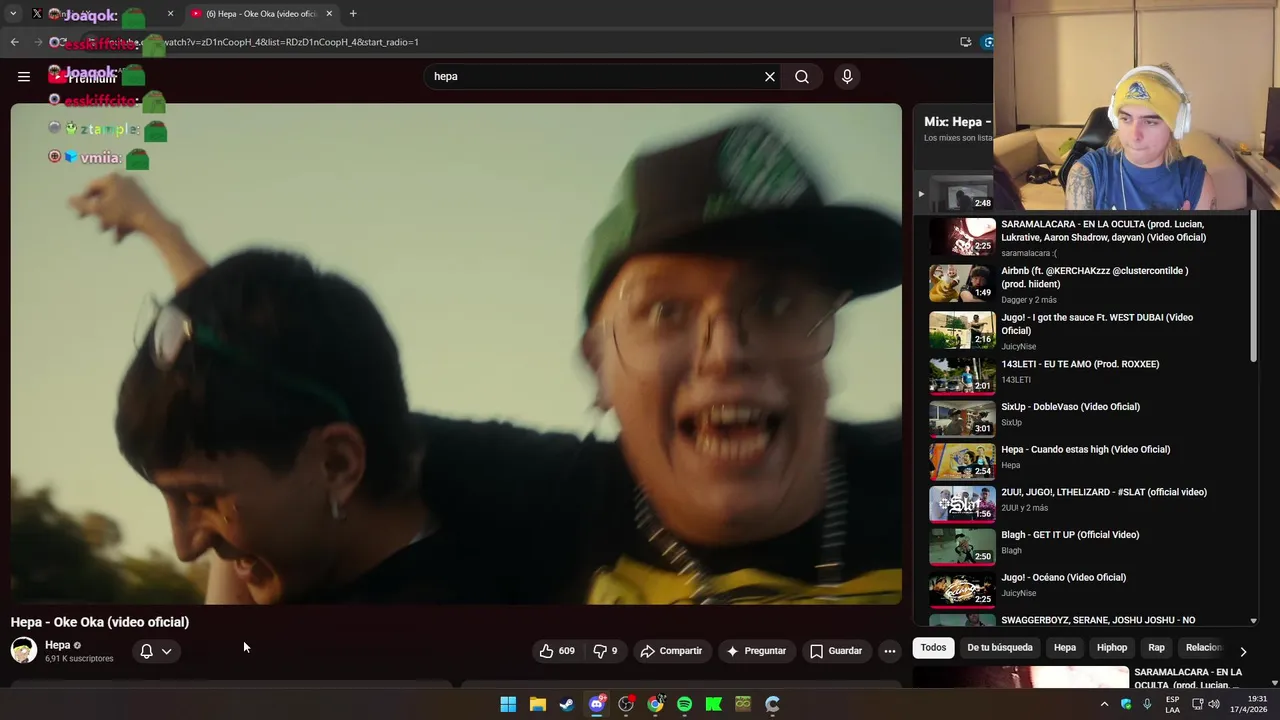The image size is (1280, 720).
Task: Play Blagh - GET IT UP video
Action: 1085,545
